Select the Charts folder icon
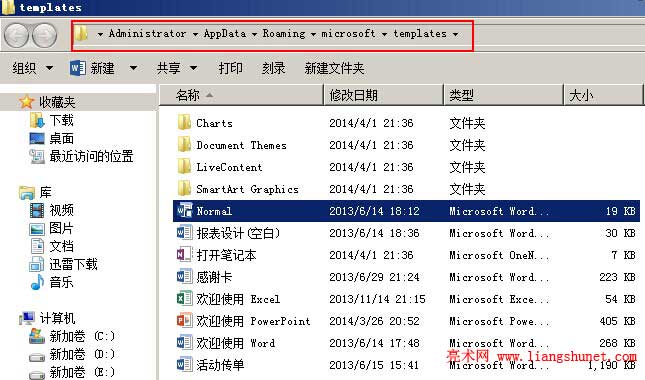The width and height of the screenshot is (645, 380). tap(184, 123)
